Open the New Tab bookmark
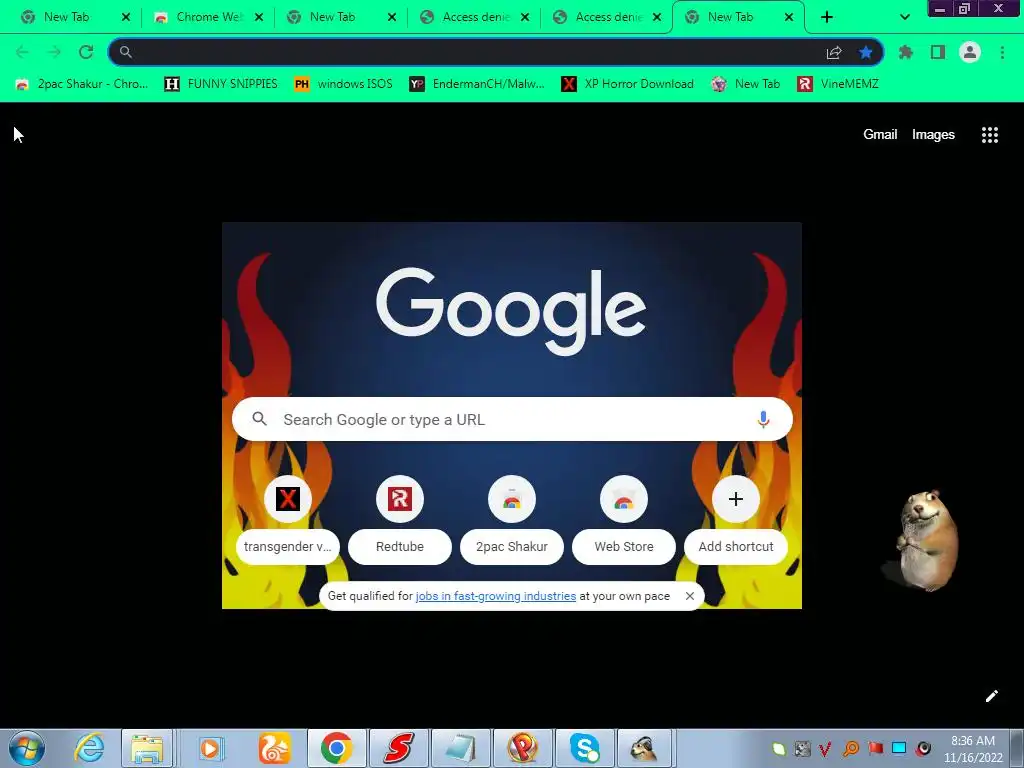This screenshot has height=768, width=1024. [x=746, y=84]
